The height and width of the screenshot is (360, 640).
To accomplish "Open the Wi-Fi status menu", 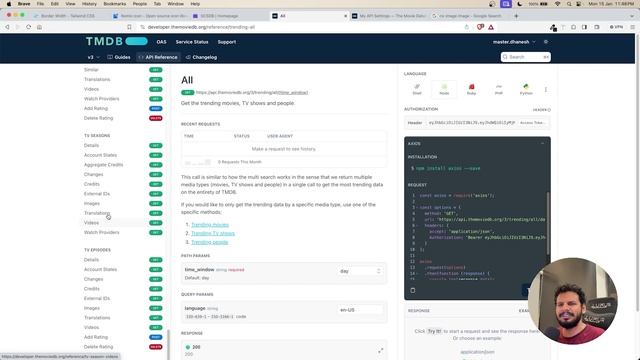I will (x=558, y=4).
